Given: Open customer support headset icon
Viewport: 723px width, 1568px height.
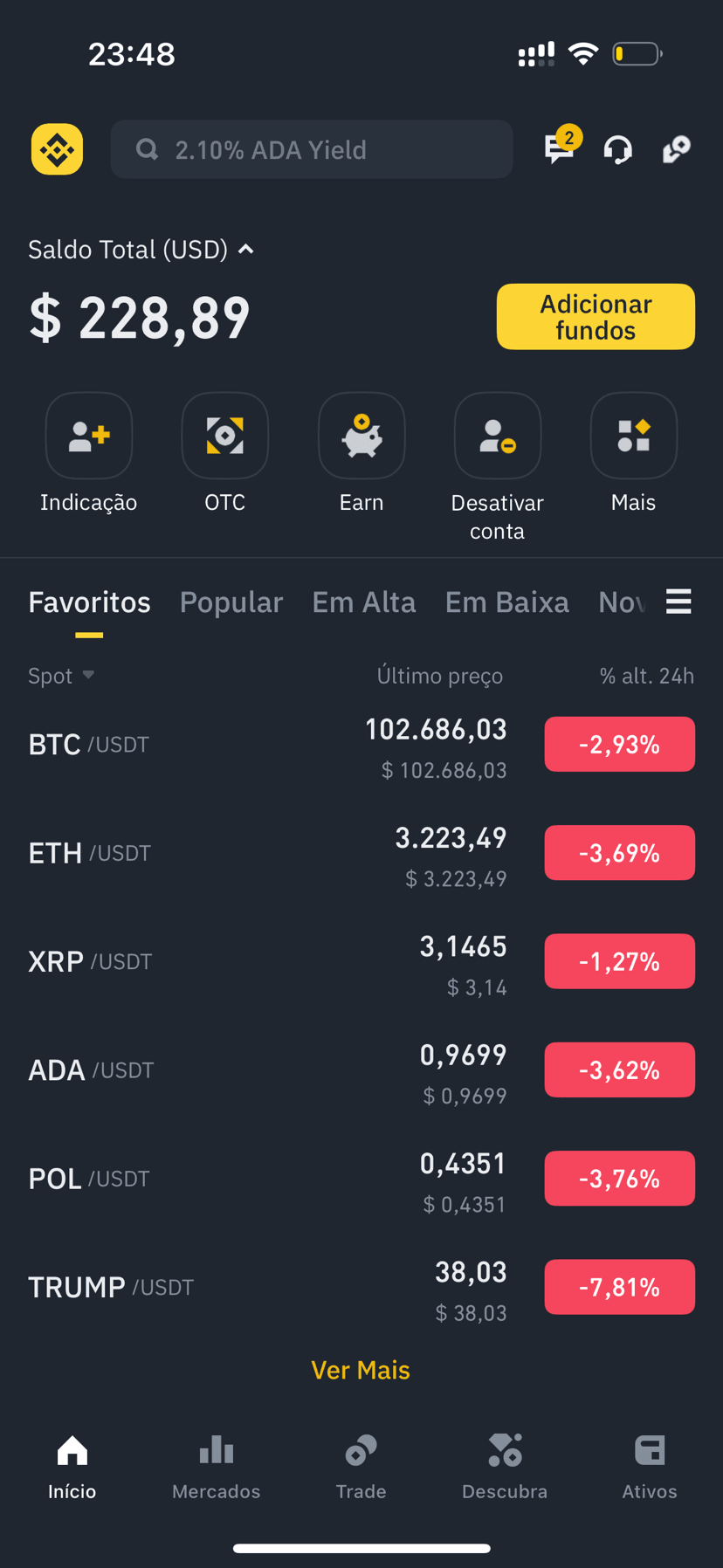Looking at the screenshot, I should [x=618, y=149].
